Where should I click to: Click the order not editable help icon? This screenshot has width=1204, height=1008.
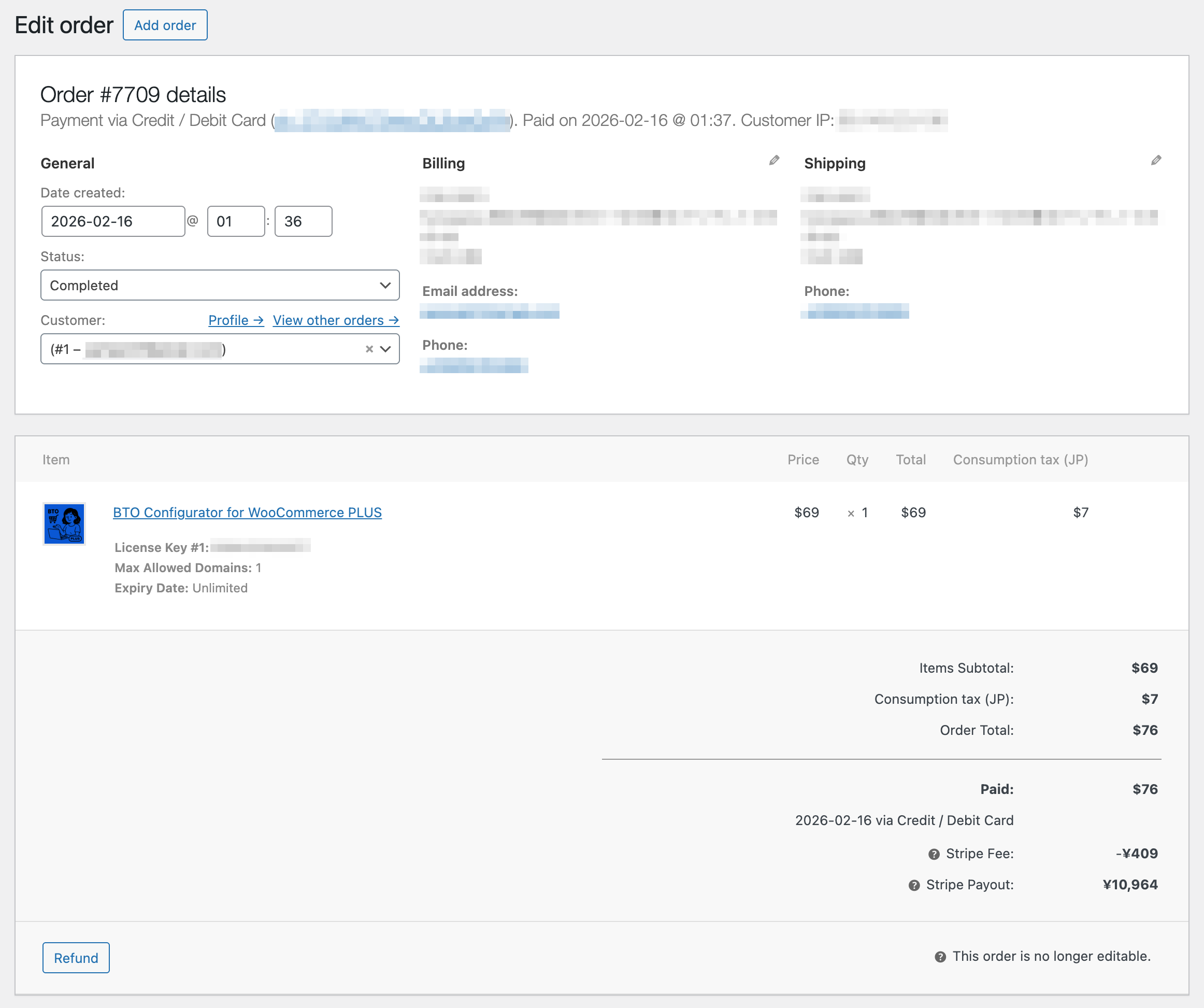(940, 957)
